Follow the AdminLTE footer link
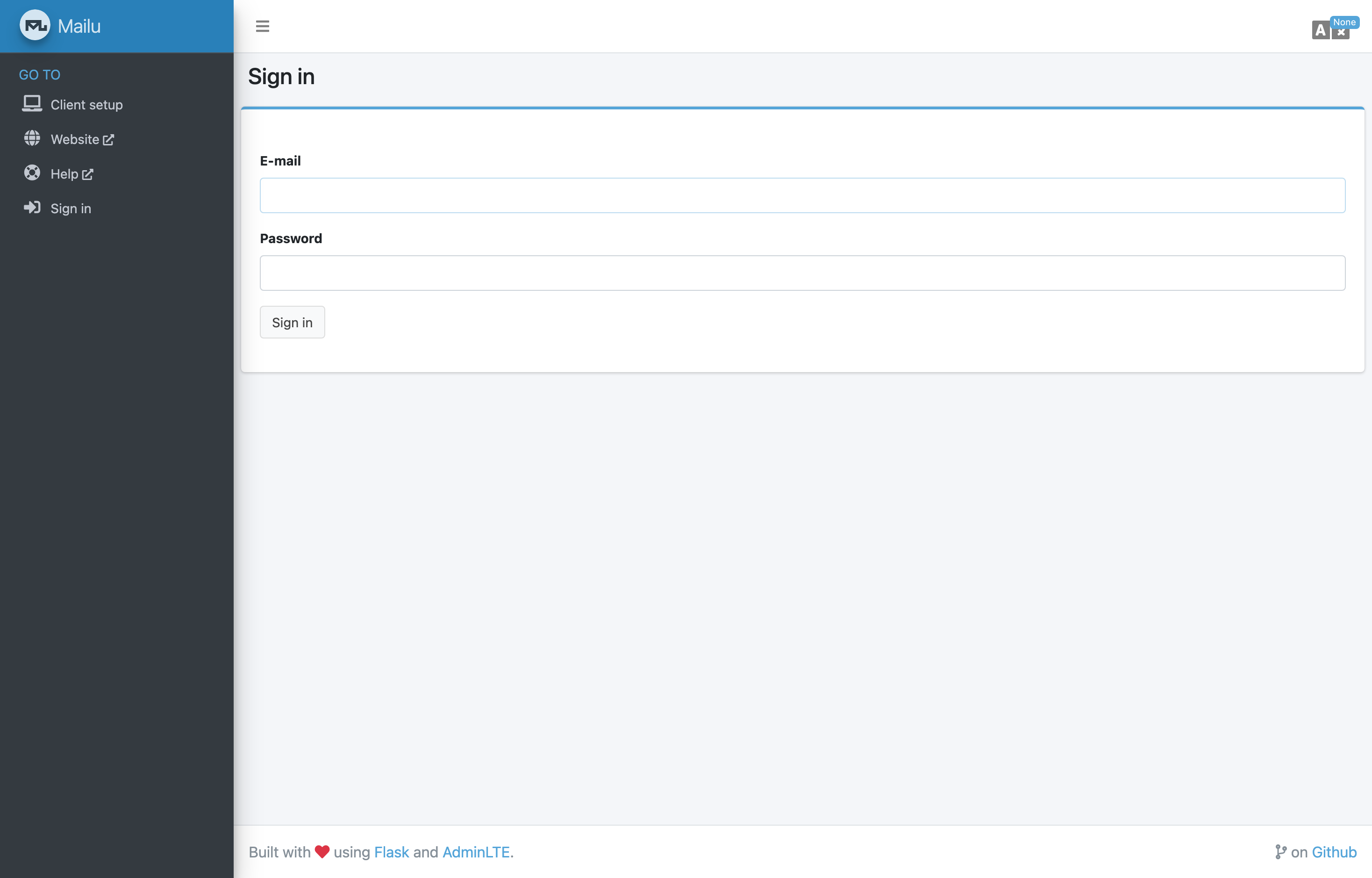The height and width of the screenshot is (878, 1372). (476, 852)
